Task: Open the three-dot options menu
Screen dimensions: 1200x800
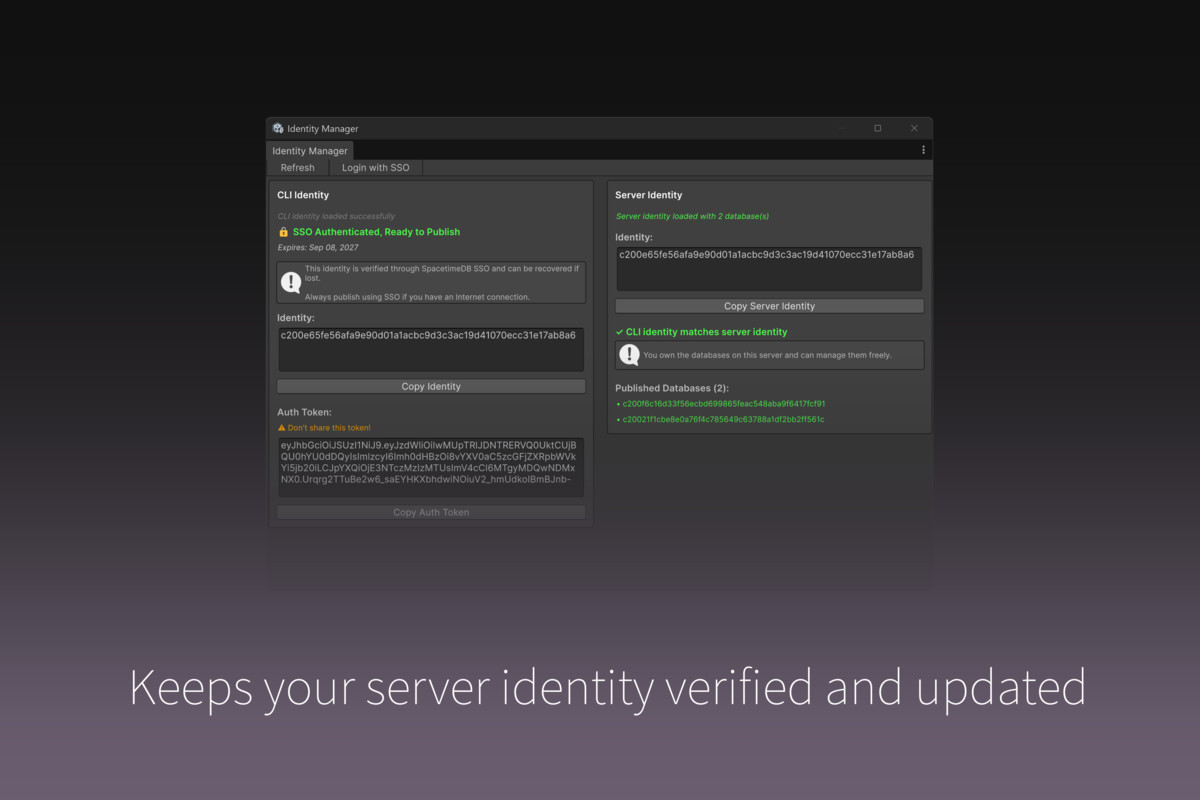Action: pos(923,150)
